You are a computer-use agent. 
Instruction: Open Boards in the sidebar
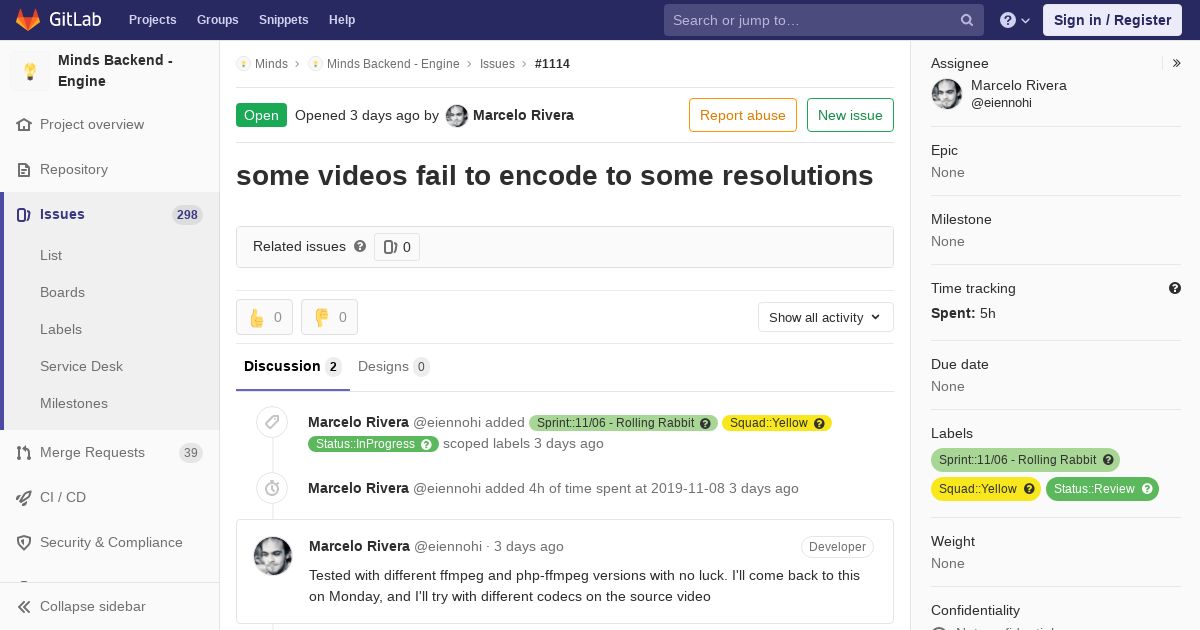click(62, 293)
